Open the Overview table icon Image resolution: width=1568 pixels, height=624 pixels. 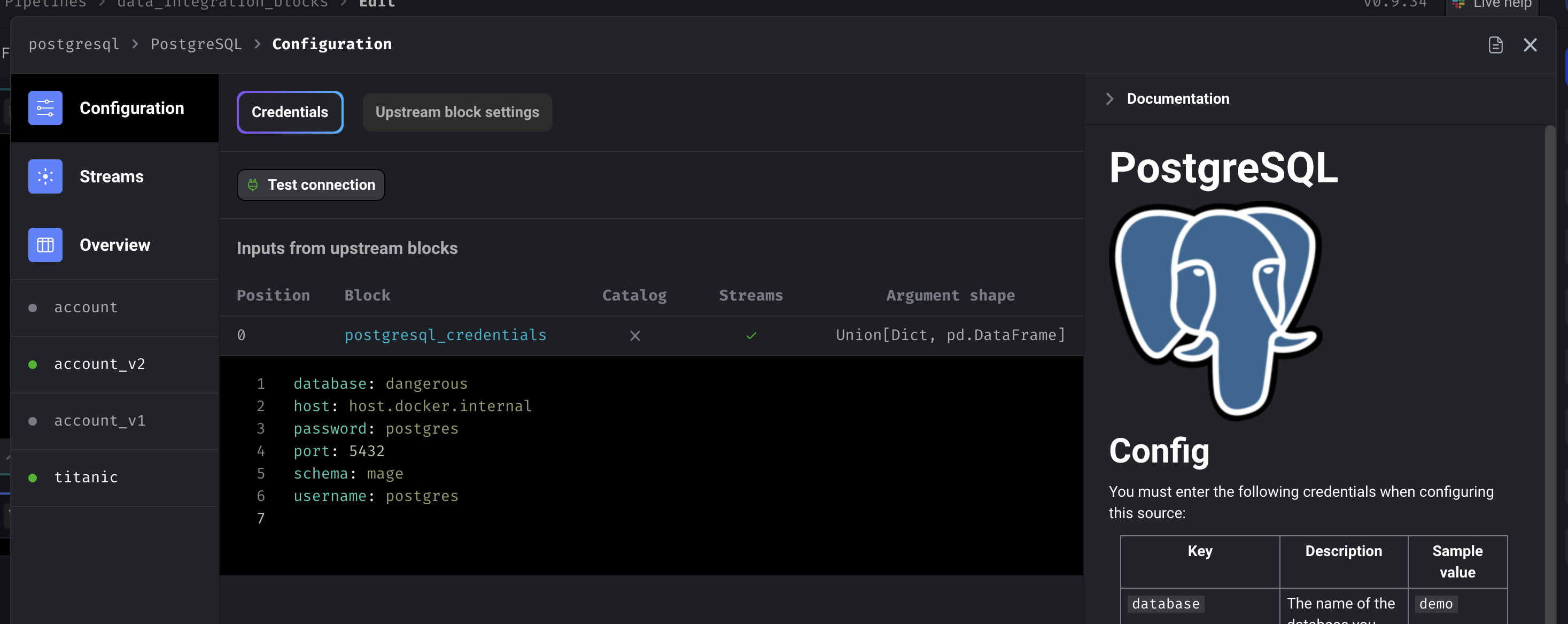click(x=45, y=245)
